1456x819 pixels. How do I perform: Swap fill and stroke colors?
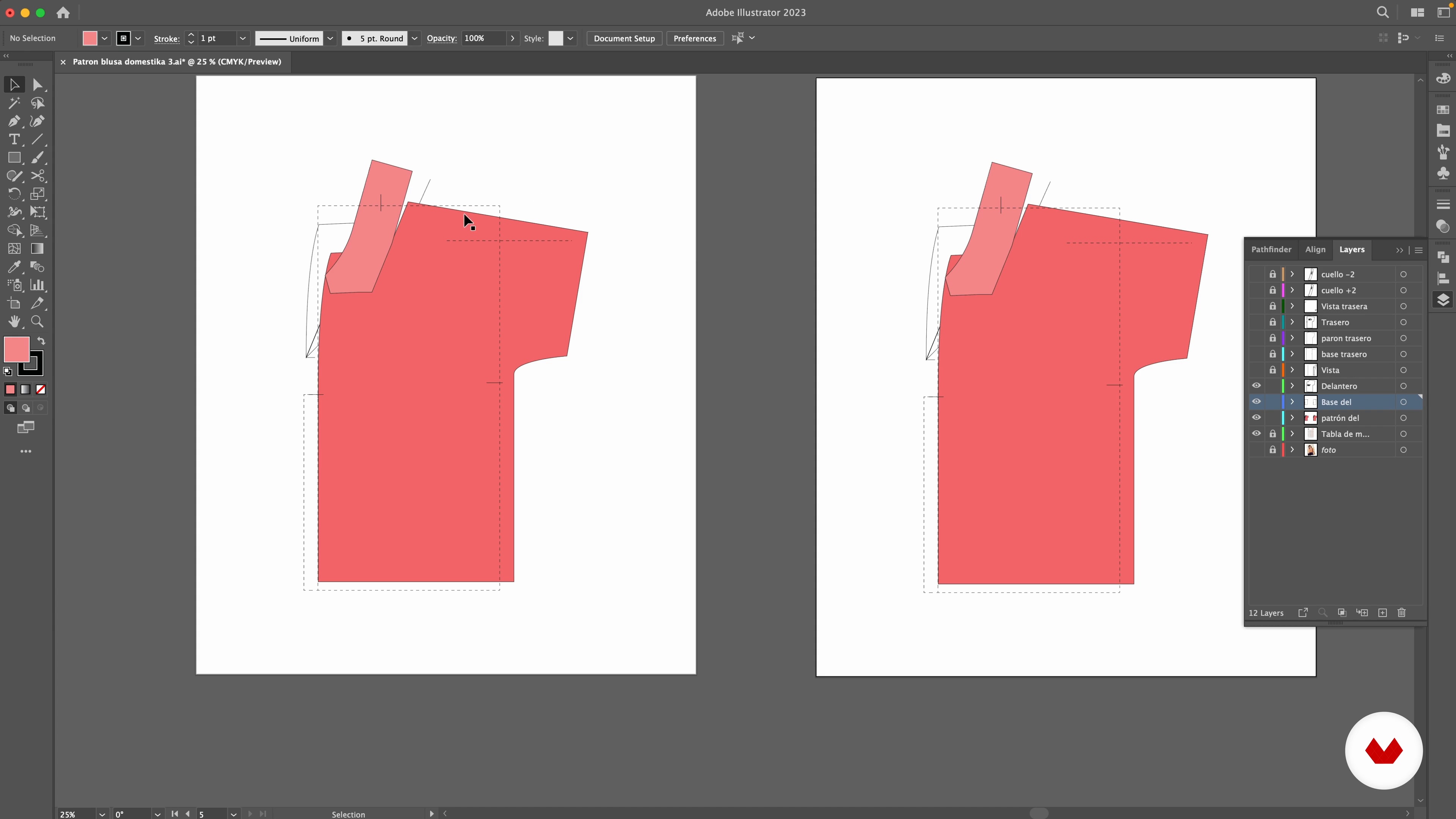click(41, 341)
